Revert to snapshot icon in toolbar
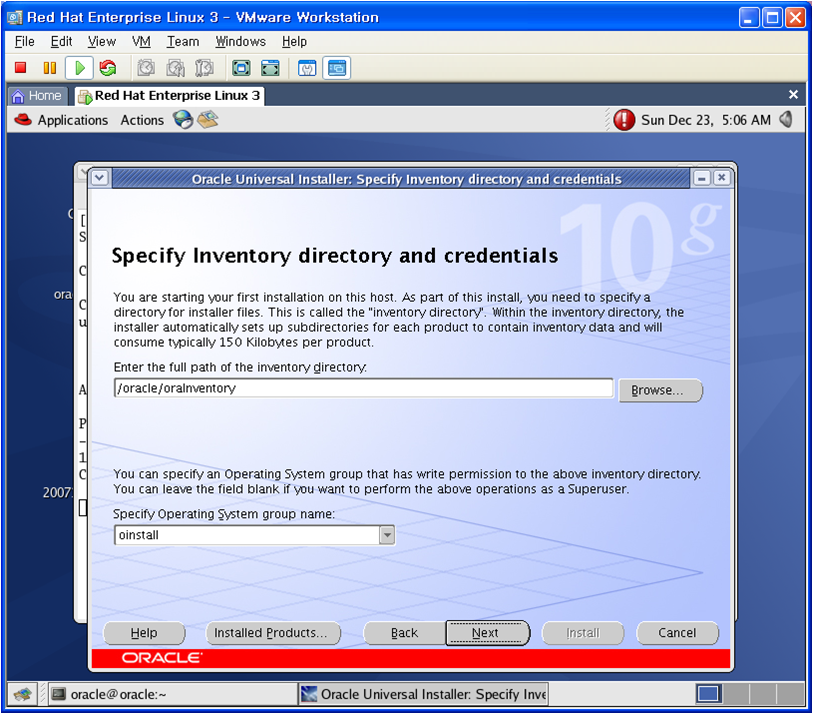The image size is (813, 714). pyautogui.click(x=175, y=68)
